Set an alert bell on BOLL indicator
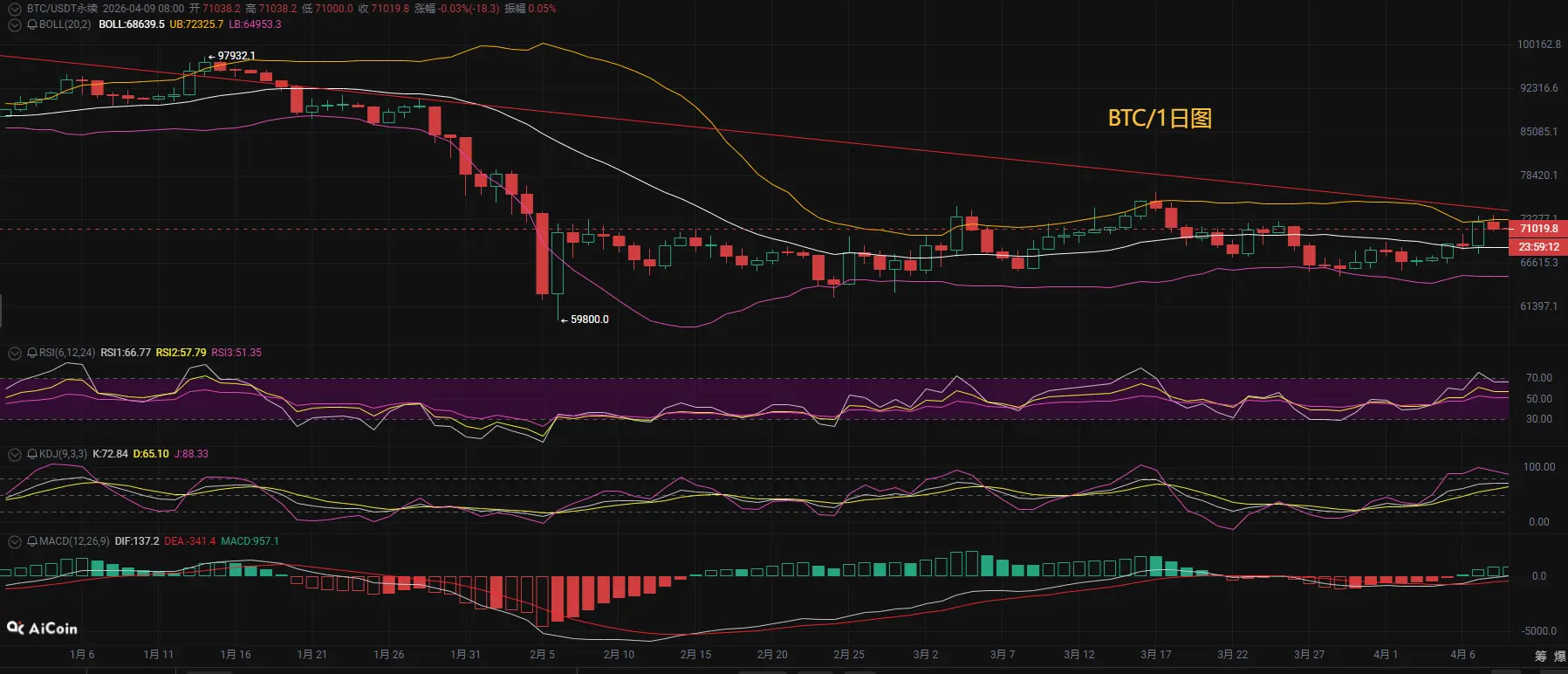The width and height of the screenshot is (1568, 674). (32, 24)
